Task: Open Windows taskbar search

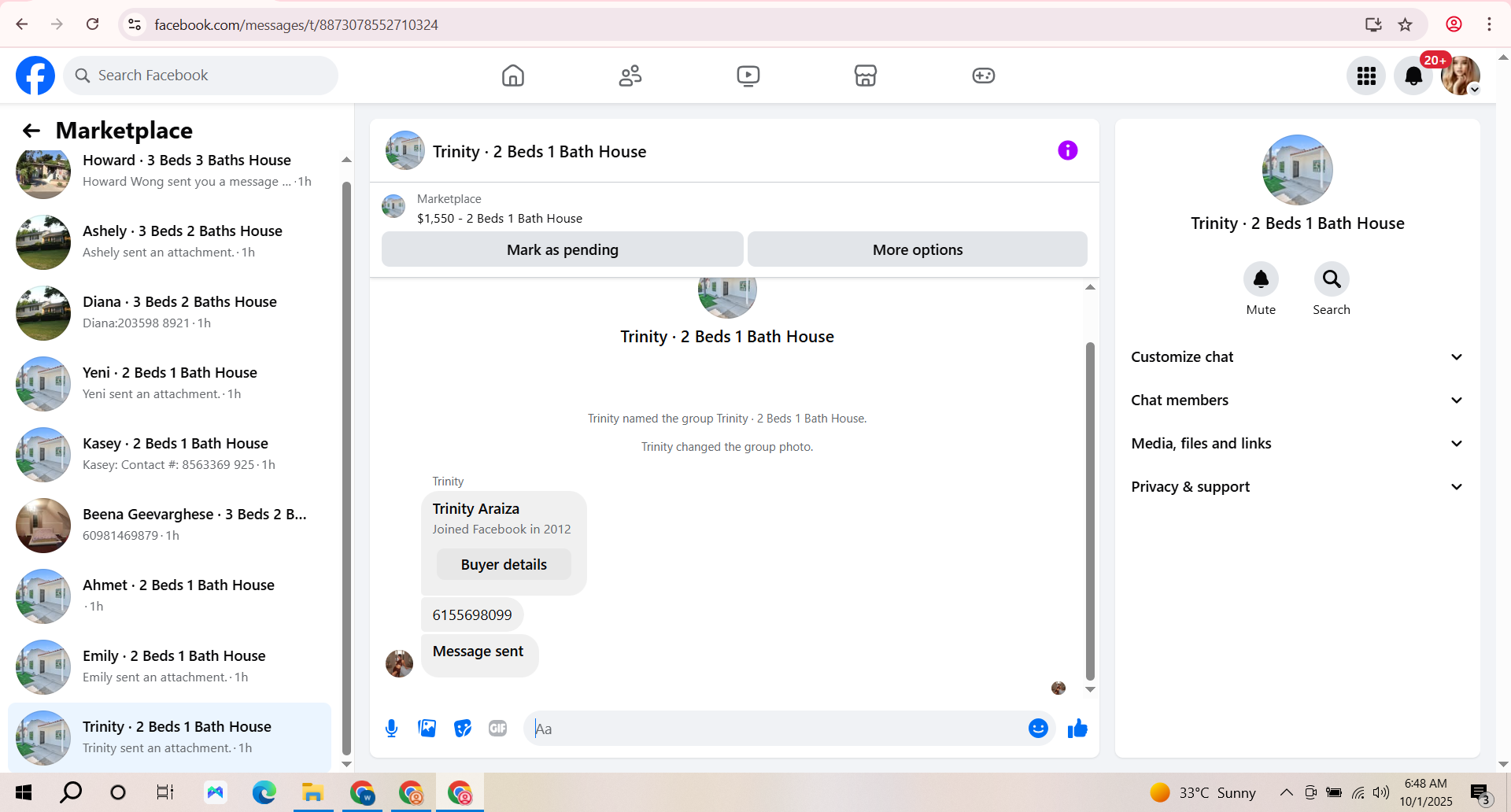Action: 71,792
